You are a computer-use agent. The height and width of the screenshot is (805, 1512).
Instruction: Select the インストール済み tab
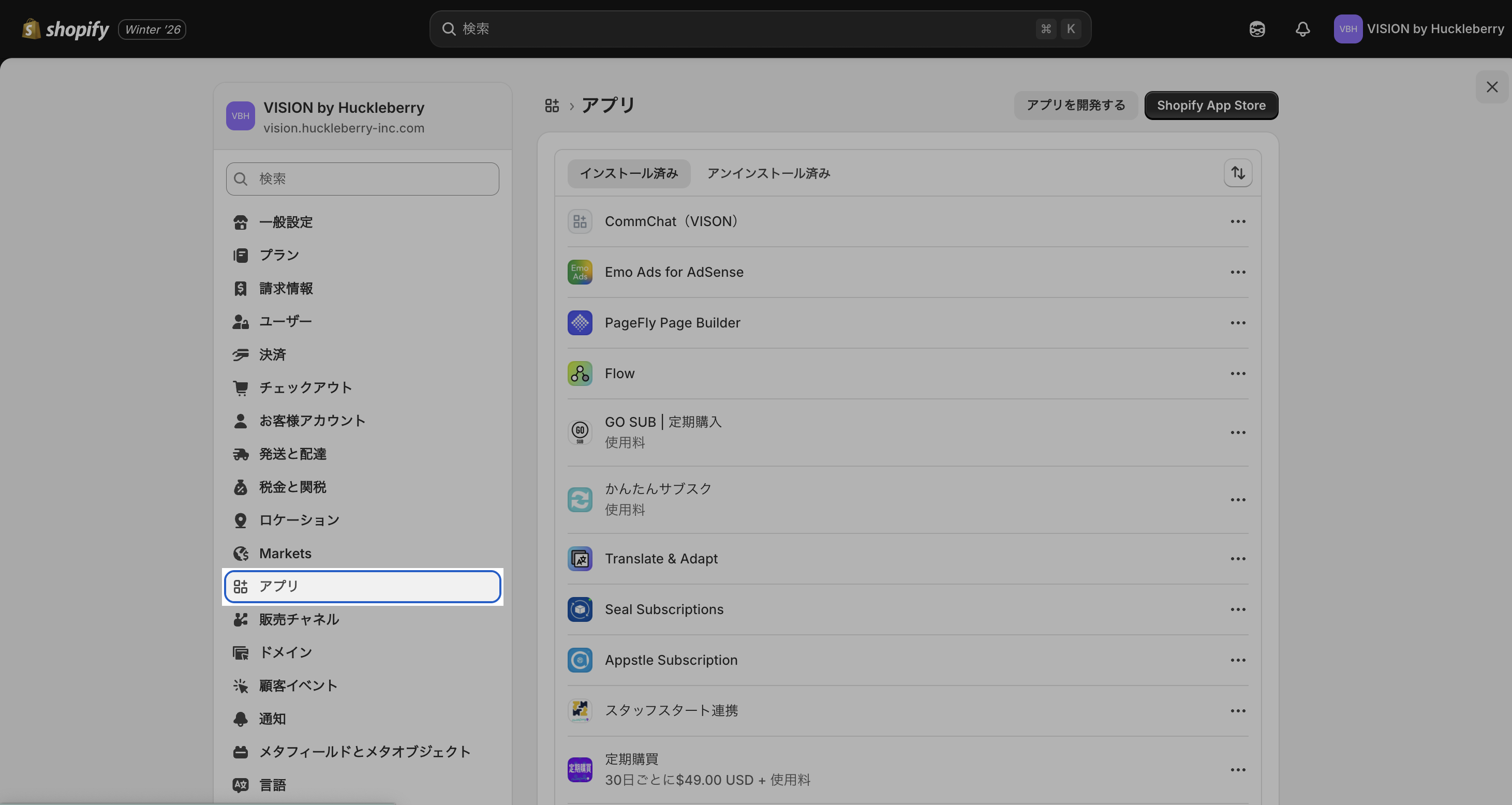[x=629, y=173]
